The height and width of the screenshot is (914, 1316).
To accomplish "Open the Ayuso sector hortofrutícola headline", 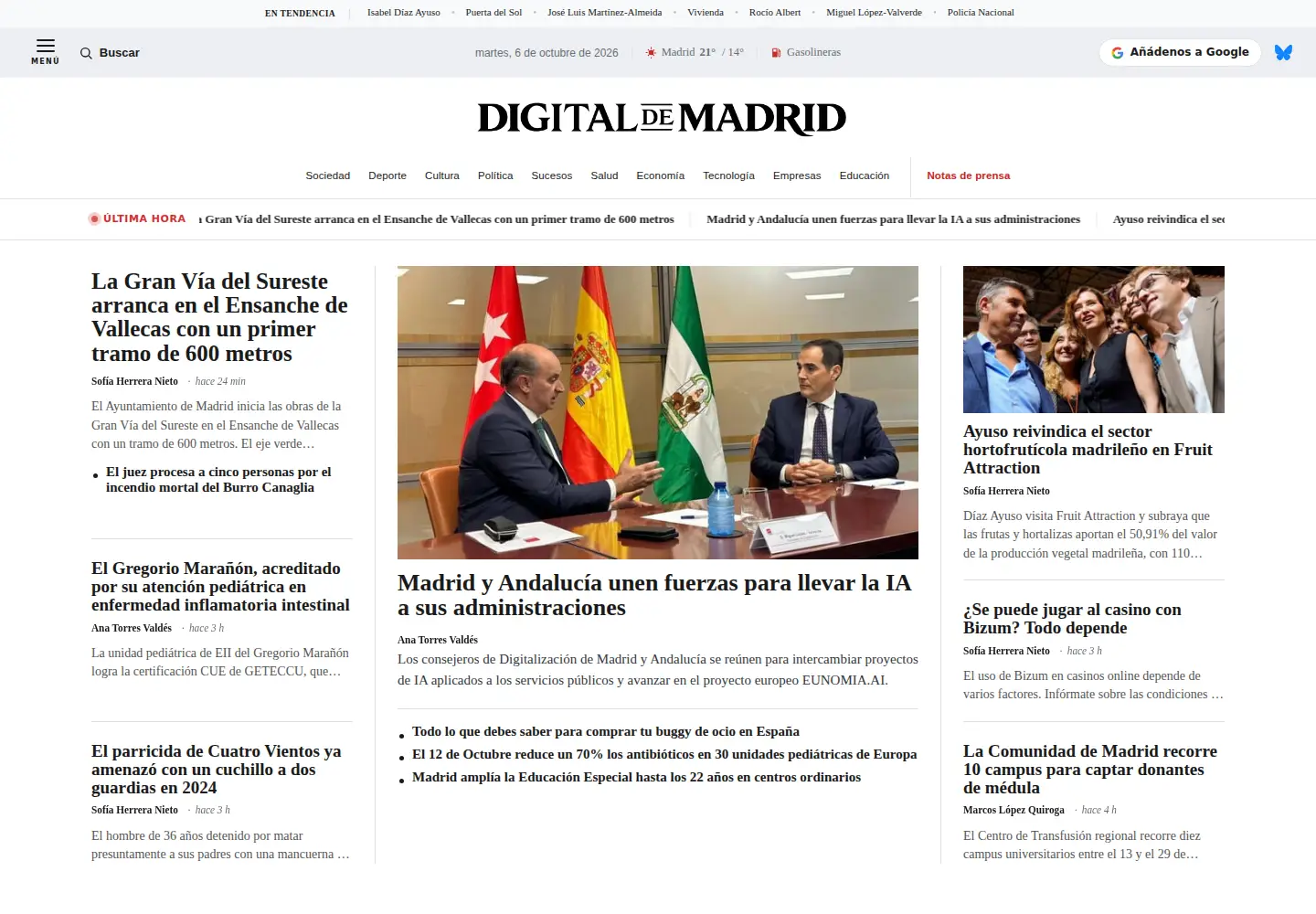I will point(1088,450).
